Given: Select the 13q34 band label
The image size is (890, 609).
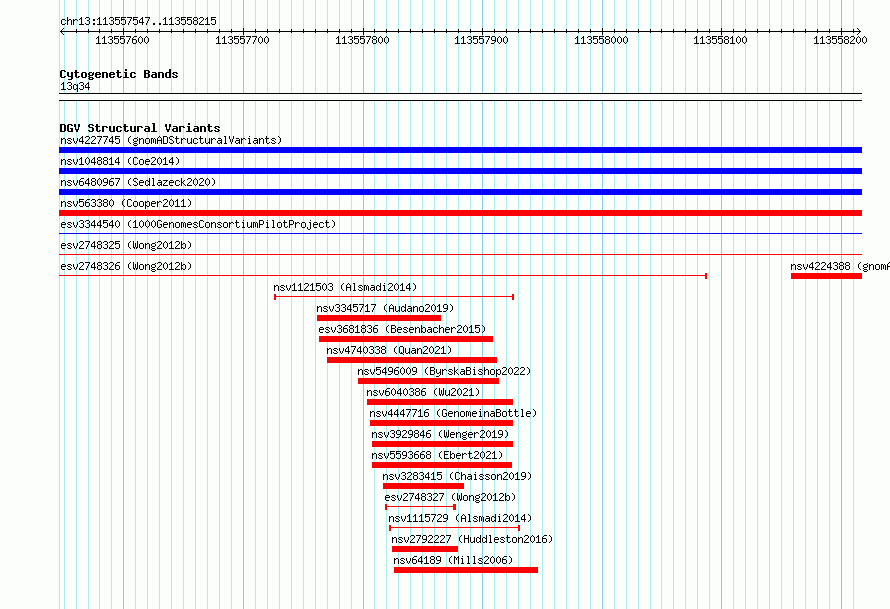Looking at the screenshot, I should click(x=75, y=86).
